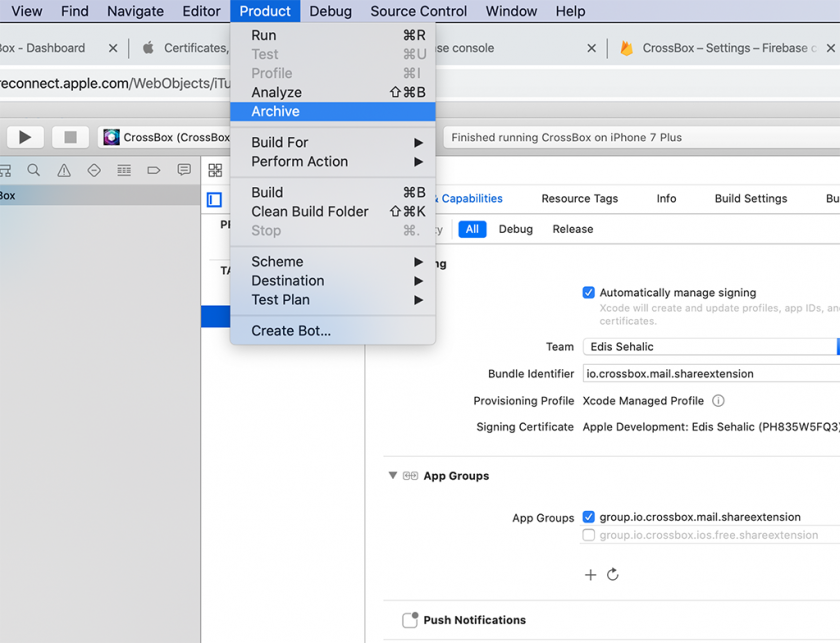Expand the Destination submenu
This screenshot has height=643, width=840.
[x=333, y=281]
